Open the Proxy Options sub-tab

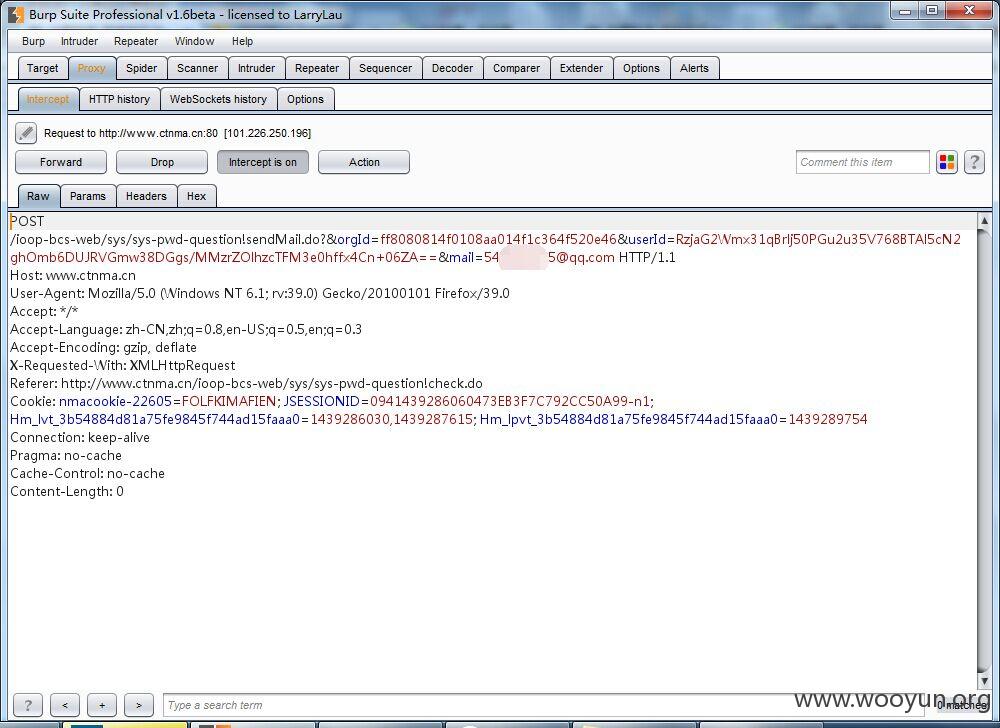point(305,99)
